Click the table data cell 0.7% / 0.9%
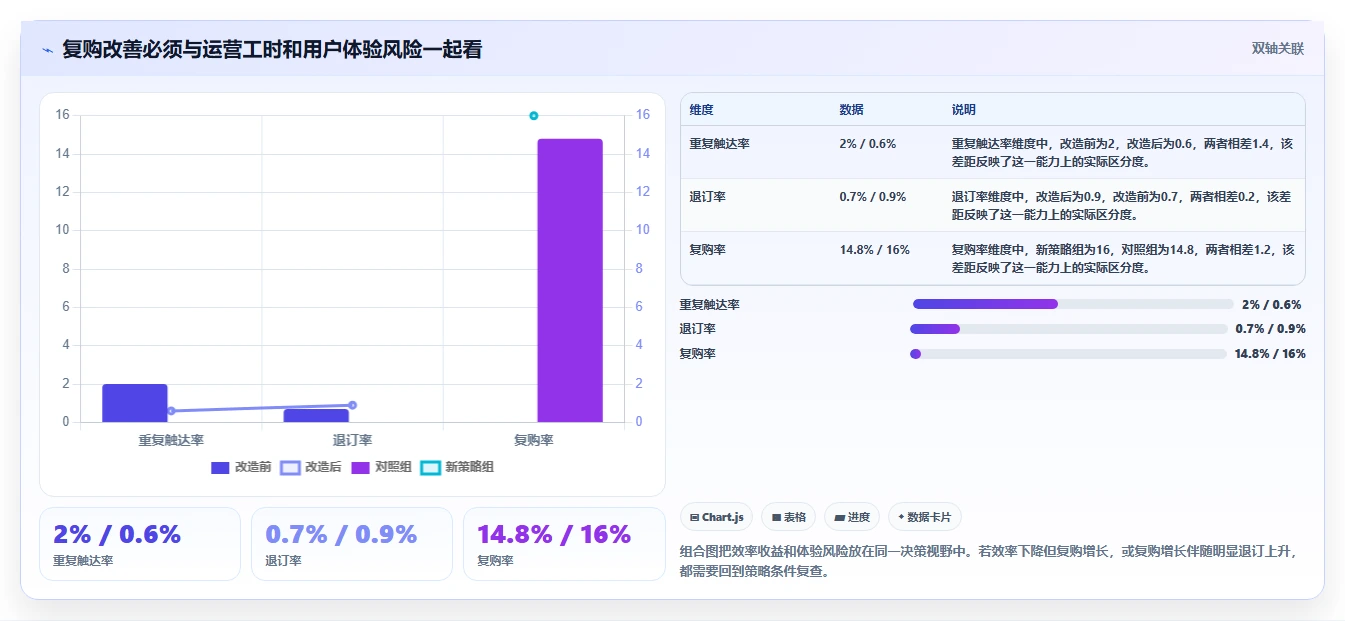 pos(873,196)
